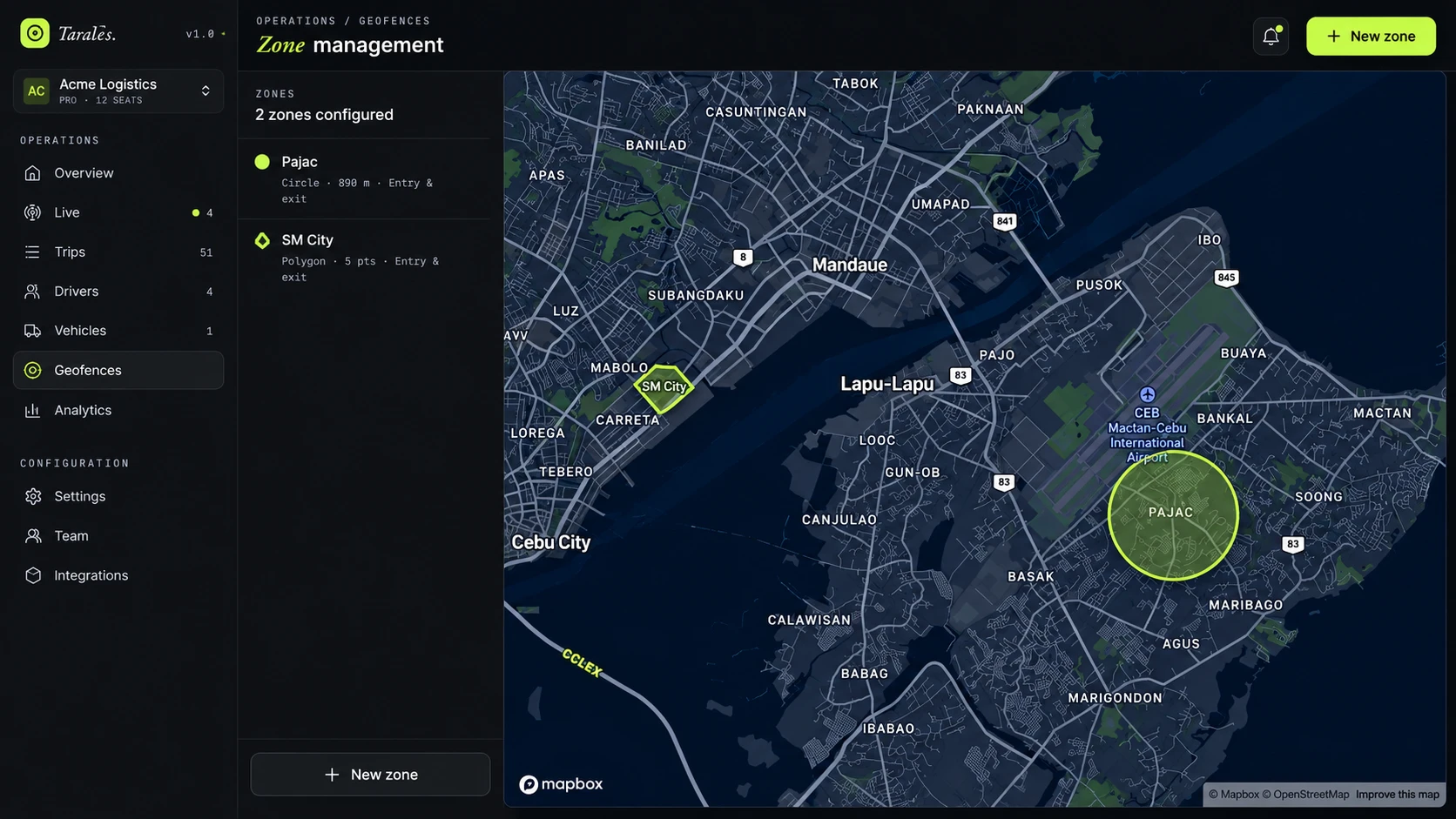Click the Settings gear icon
1456x819 pixels.
click(33, 496)
